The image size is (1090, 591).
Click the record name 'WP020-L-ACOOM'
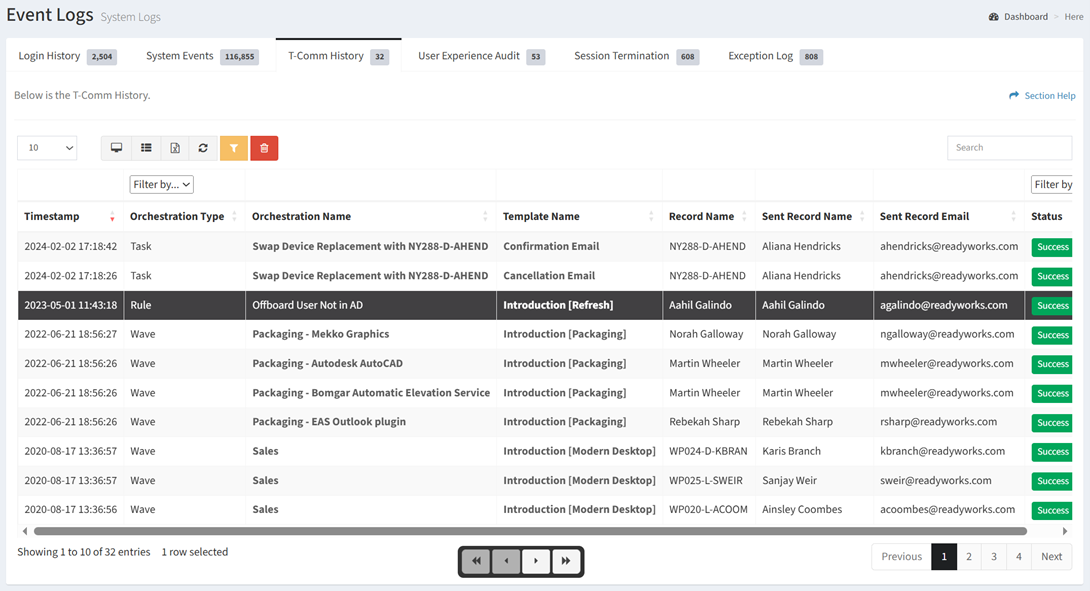click(708, 510)
